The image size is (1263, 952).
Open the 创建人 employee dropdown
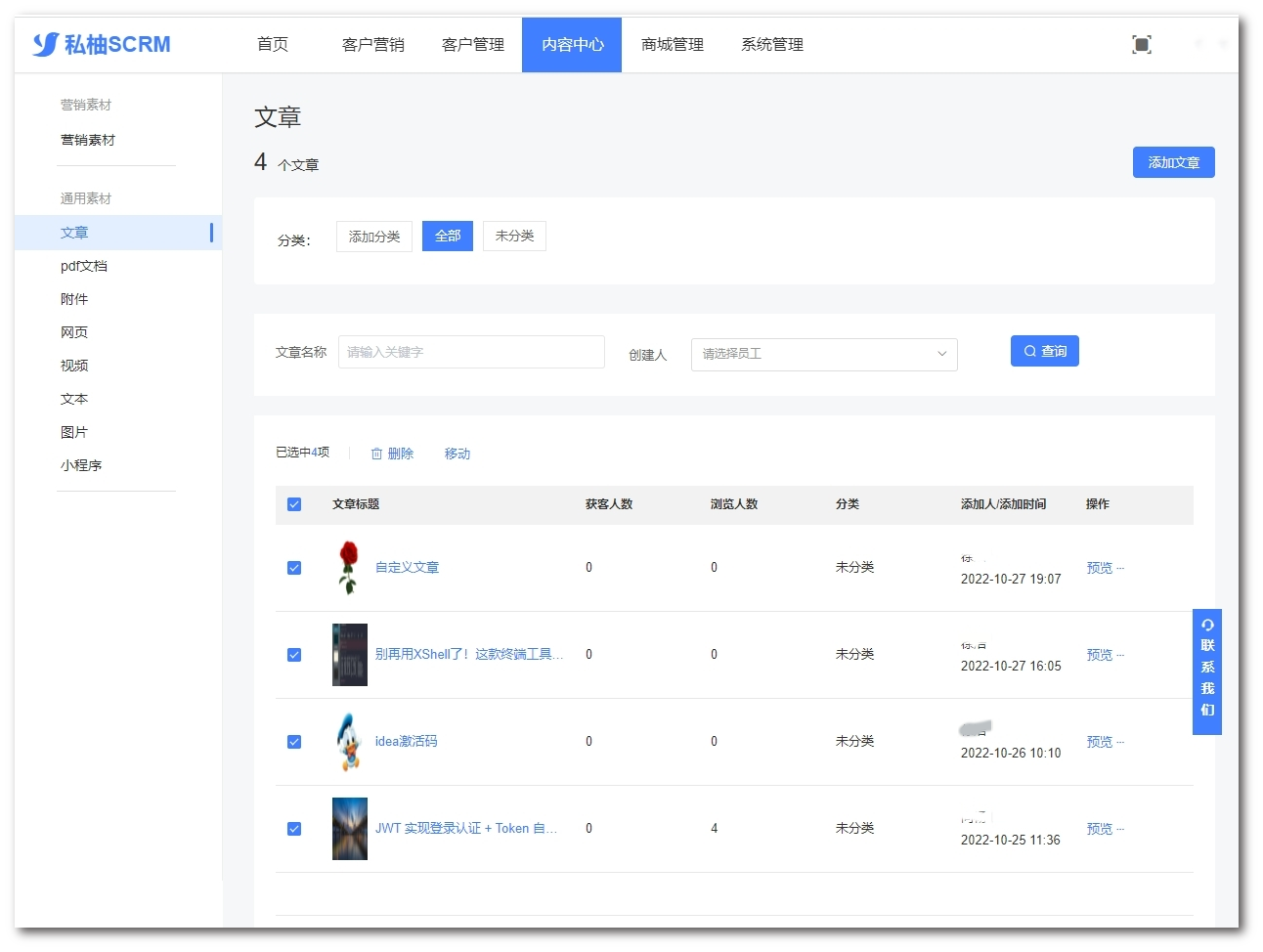[x=823, y=354]
